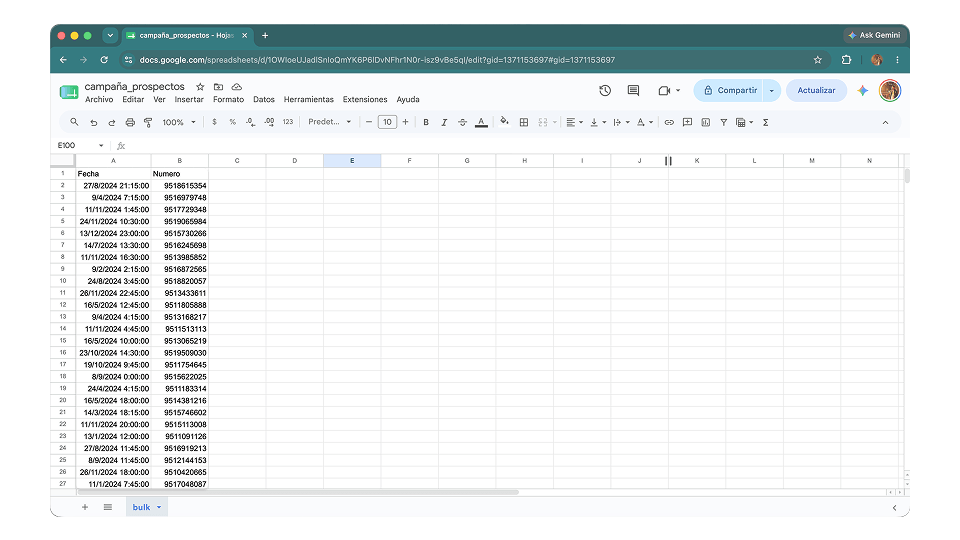Insert a chart
Image resolution: width=960 pixels, height=540 pixels.
click(x=705, y=122)
